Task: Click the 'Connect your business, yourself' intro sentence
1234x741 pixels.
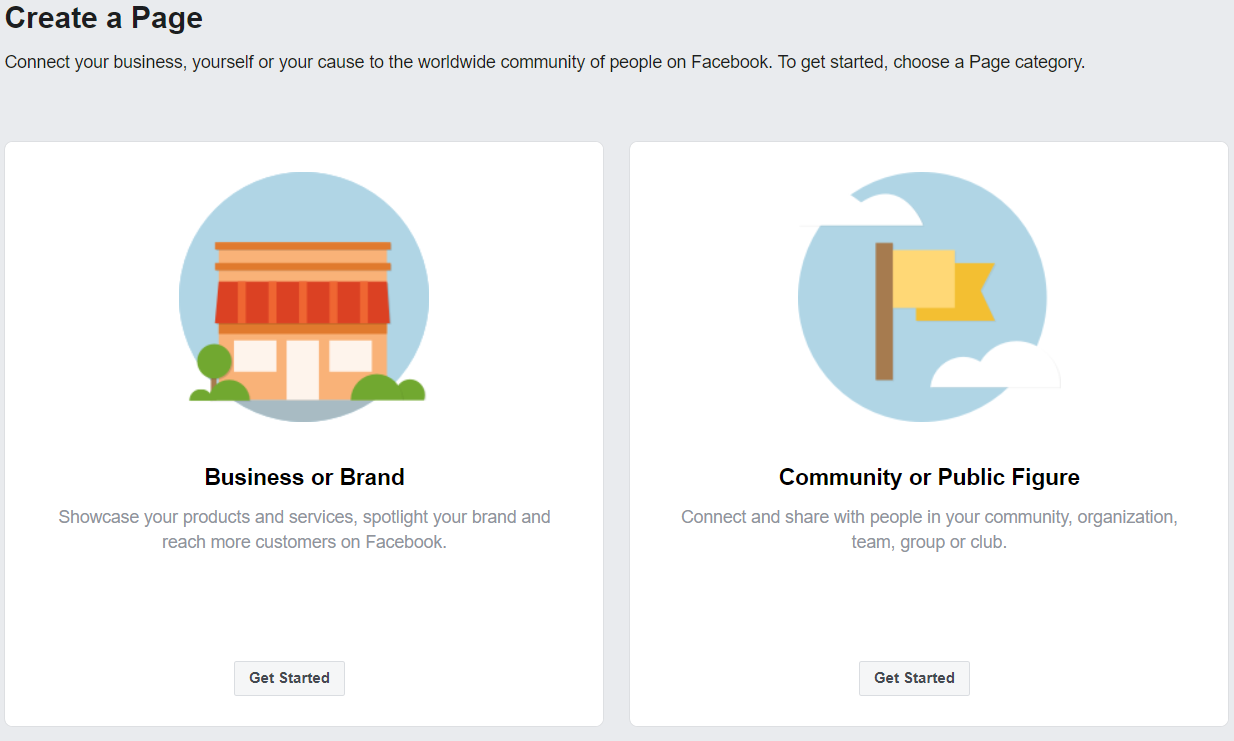Action: 545,62
